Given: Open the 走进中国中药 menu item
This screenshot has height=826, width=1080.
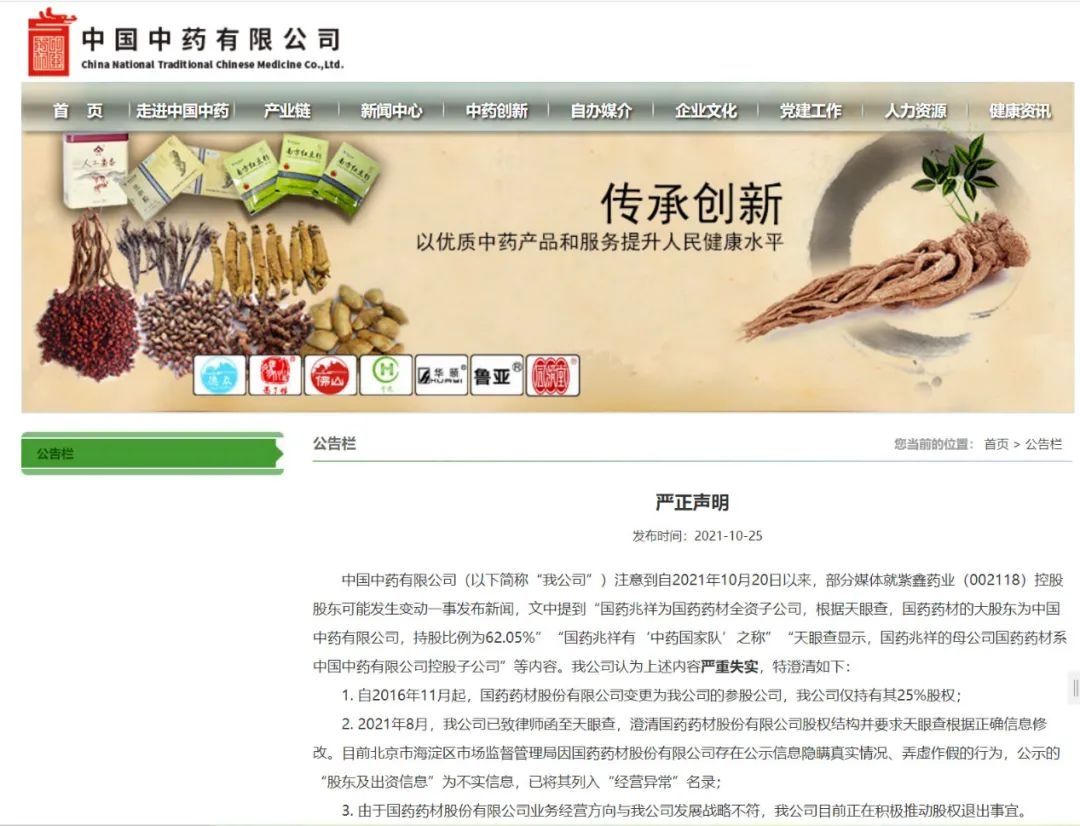Looking at the screenshot, I should 183,110.
